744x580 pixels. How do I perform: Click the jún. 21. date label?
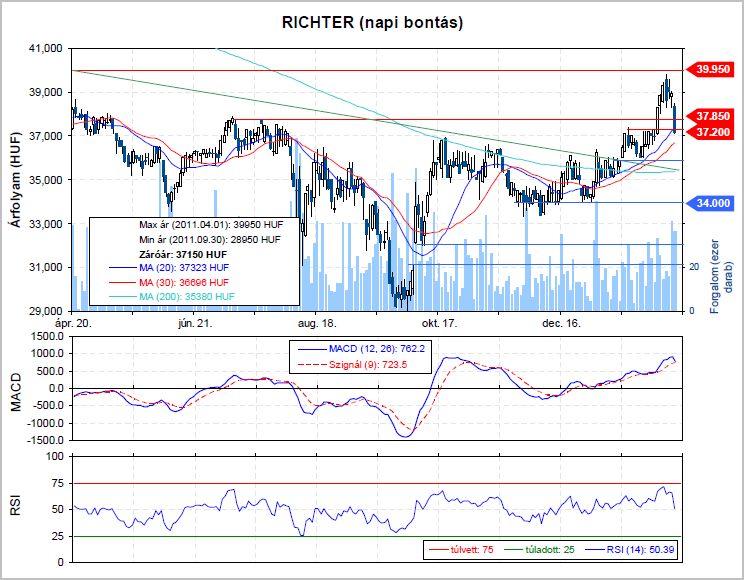[195, 324]
